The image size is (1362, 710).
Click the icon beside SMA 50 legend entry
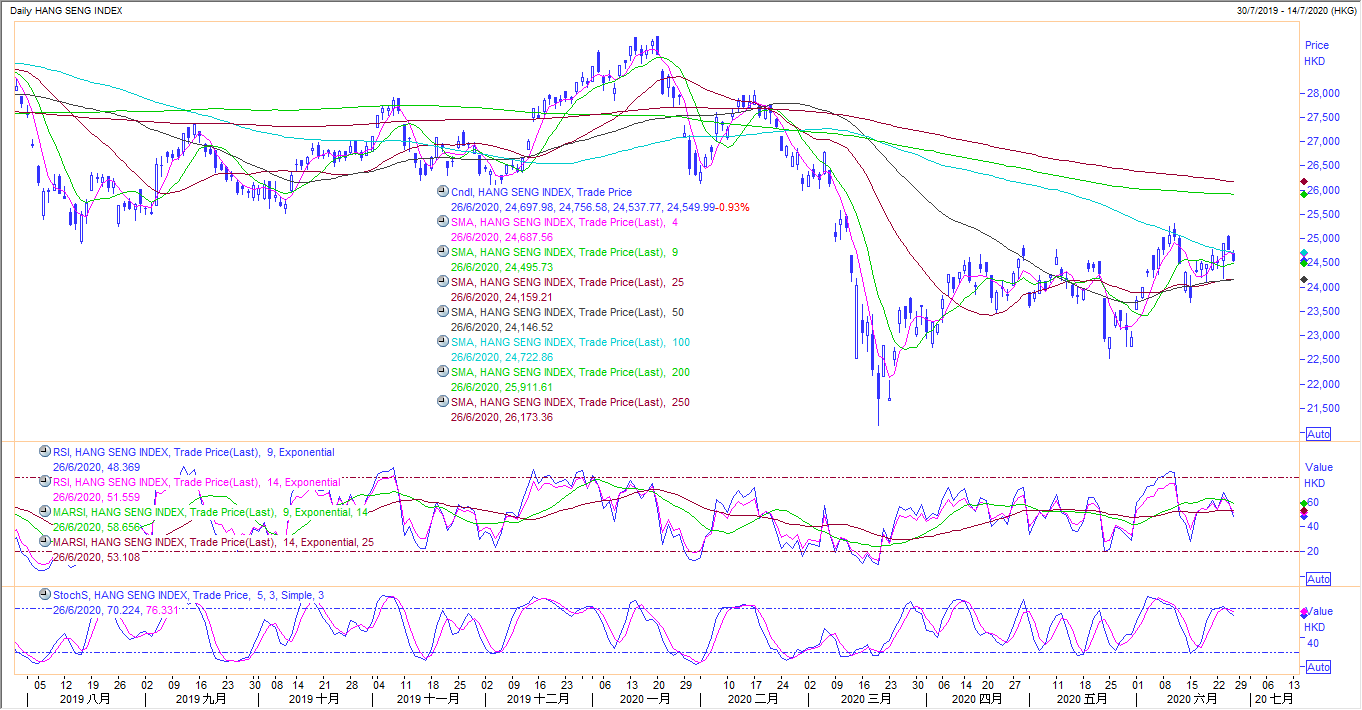[443, 312]
